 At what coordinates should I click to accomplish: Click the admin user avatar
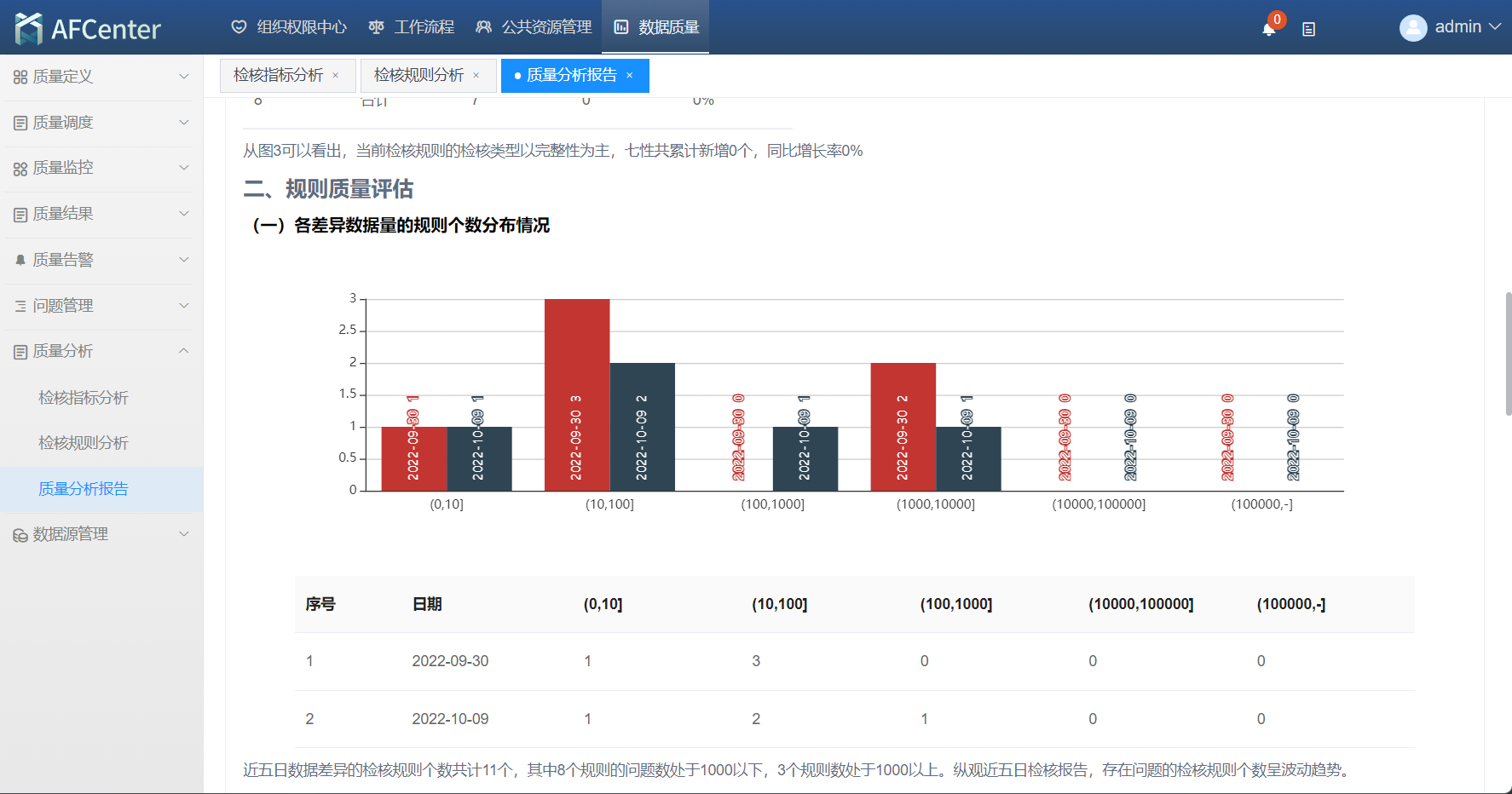tap(1412, 28)
